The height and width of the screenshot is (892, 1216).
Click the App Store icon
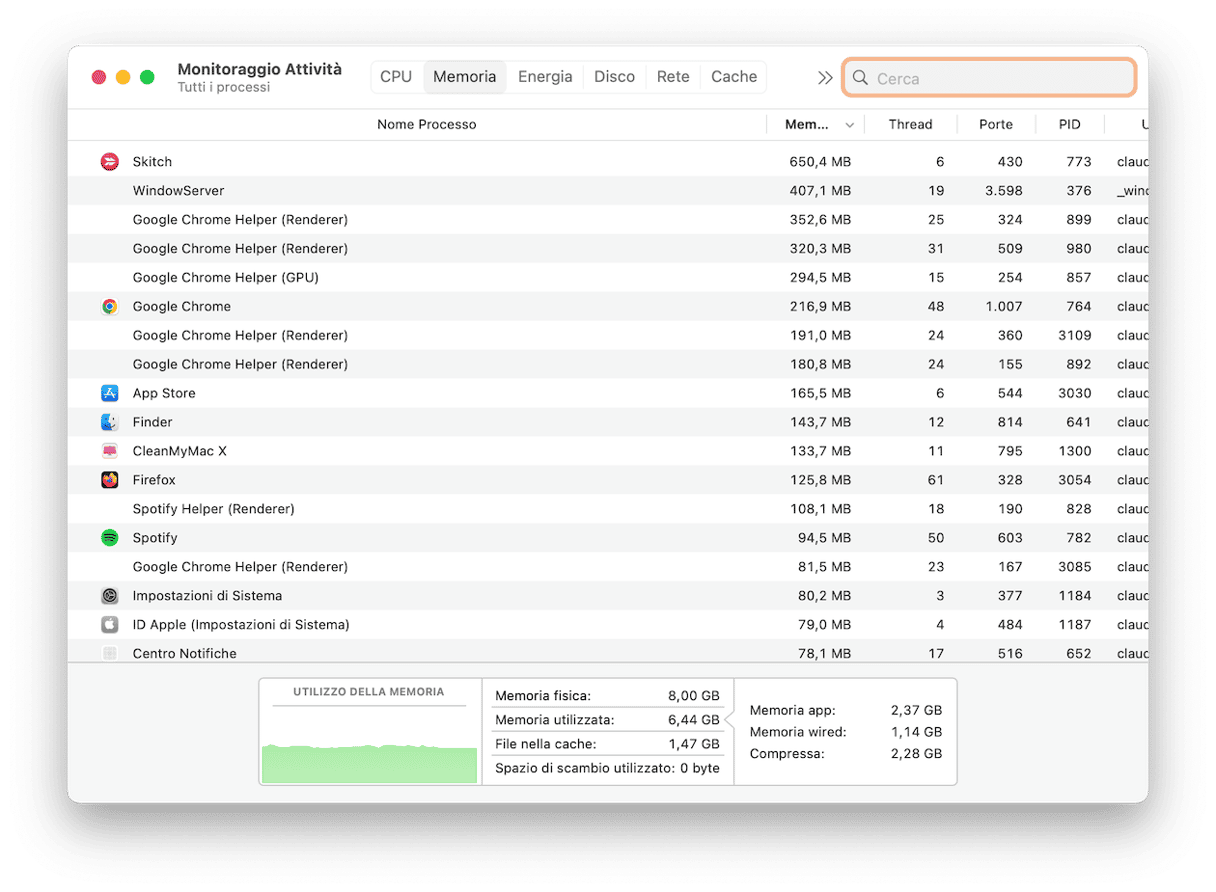[x=110, y=394]
